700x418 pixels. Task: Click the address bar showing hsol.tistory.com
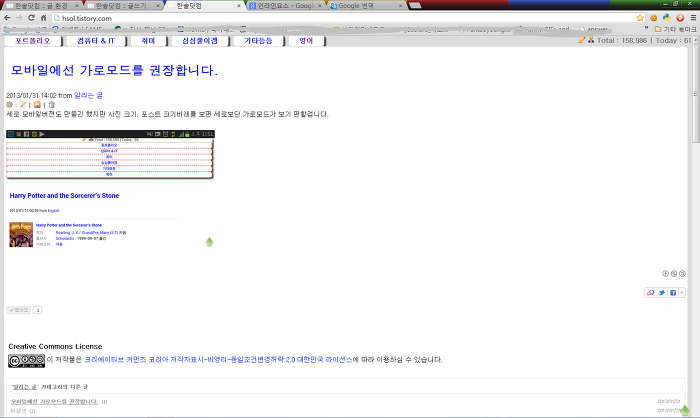click(343, 18)
